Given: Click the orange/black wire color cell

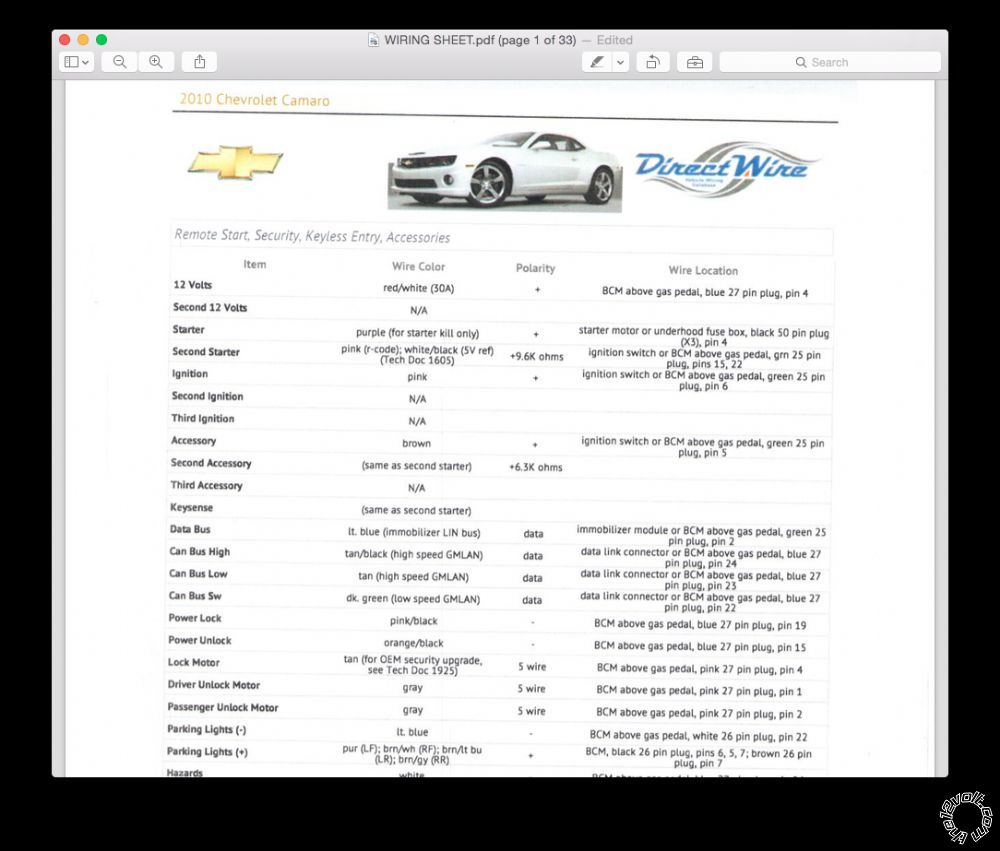Looking at the screenshot, I should (x=413, y=644).
